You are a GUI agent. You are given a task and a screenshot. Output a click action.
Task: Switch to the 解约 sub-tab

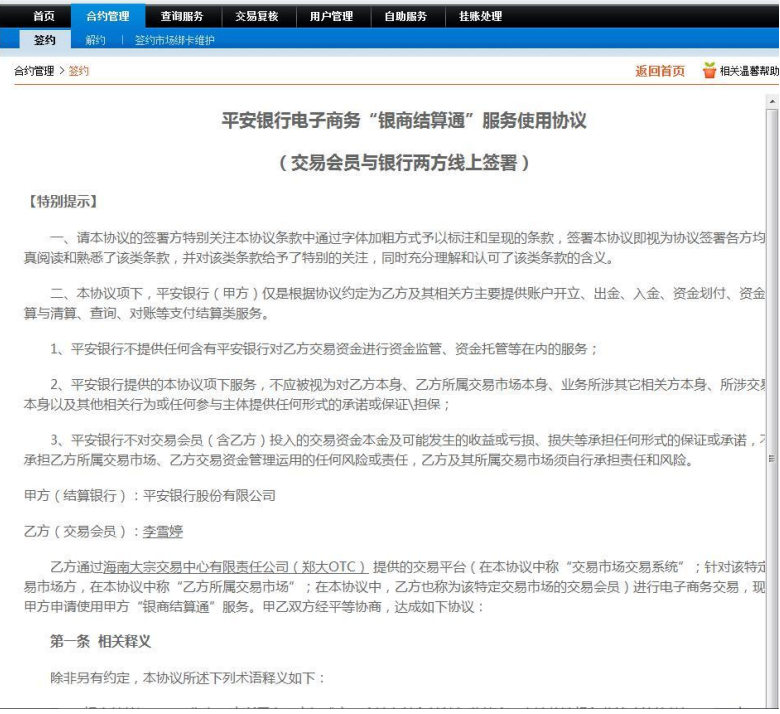point(96,40)
